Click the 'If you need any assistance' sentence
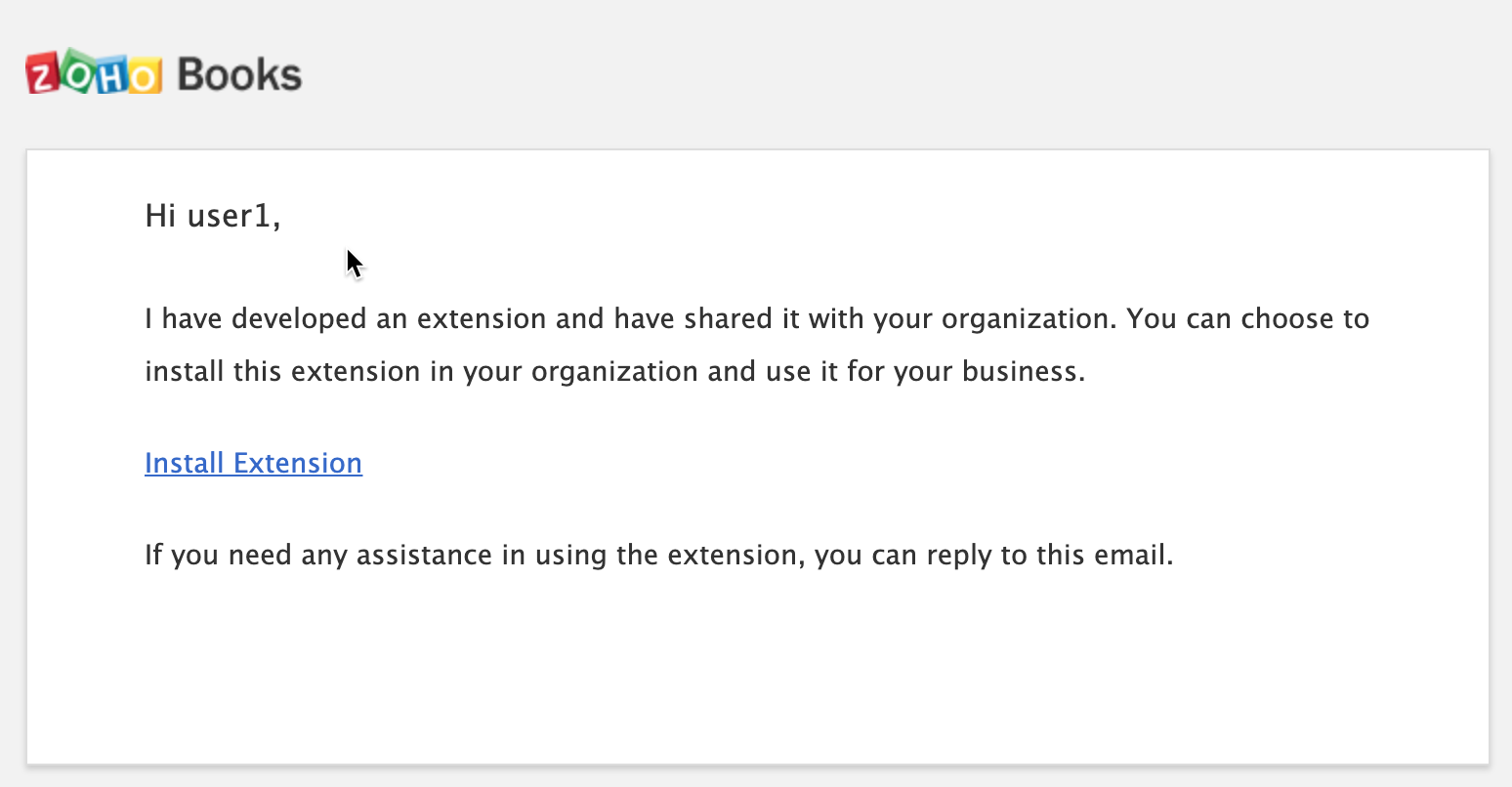This screenshot has width=1512, height=787. click(x=659, y=556)
